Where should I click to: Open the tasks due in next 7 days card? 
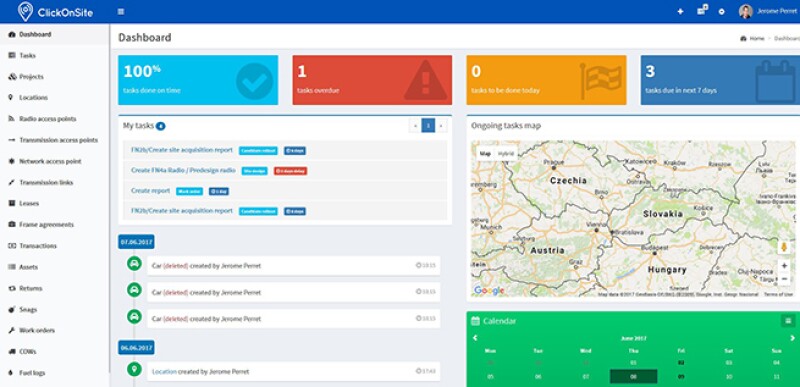720,80
